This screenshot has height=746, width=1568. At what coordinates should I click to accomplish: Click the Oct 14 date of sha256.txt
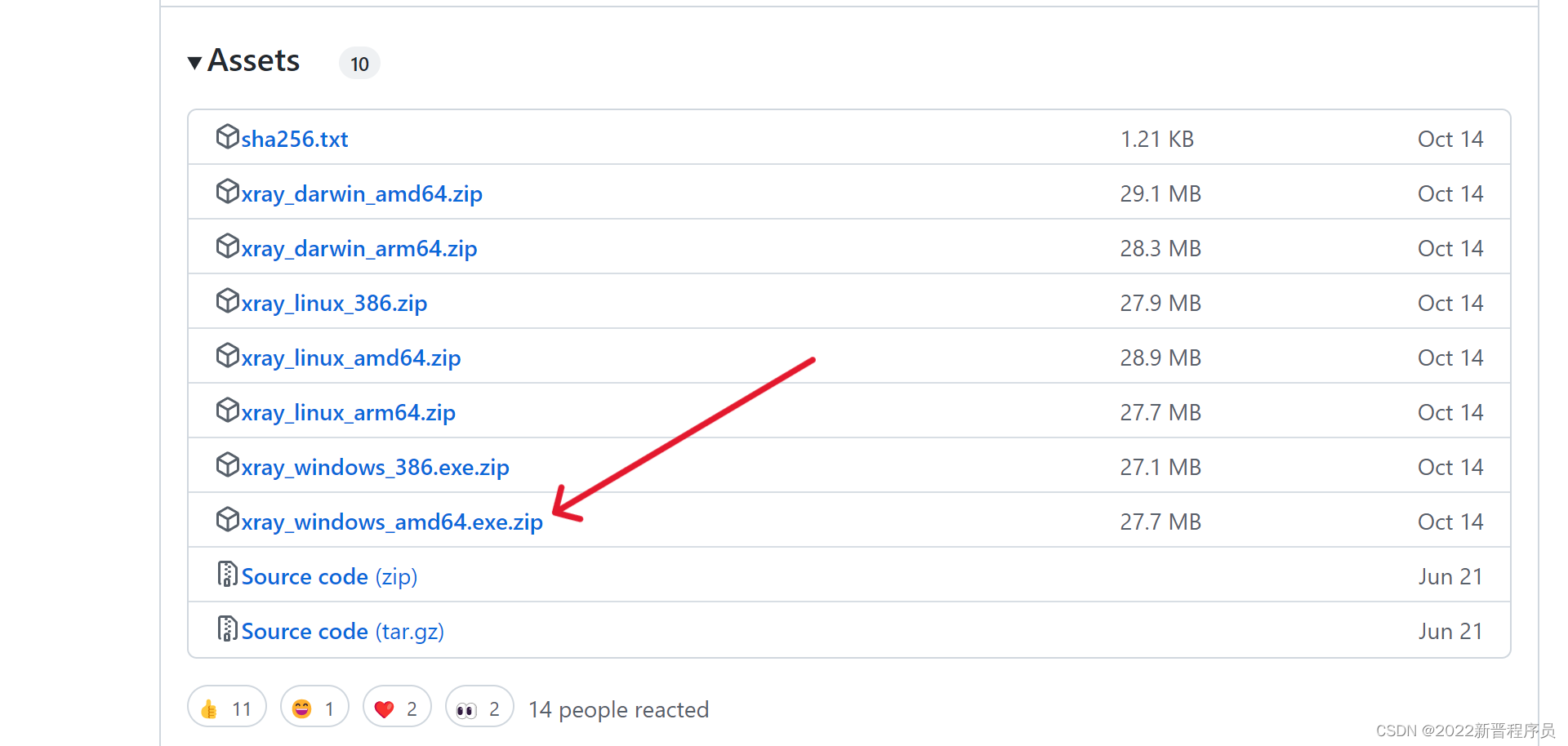(x=1450, y=140)
